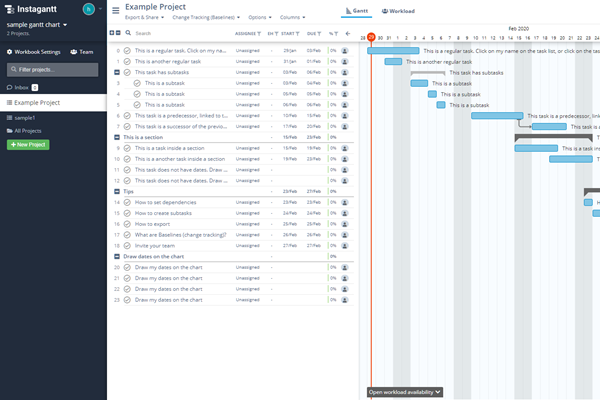Image resolution: width=600 pixels, height=400 pixels.
Task: Click the filter icon on the Assignee column
Action: point(259,33)
